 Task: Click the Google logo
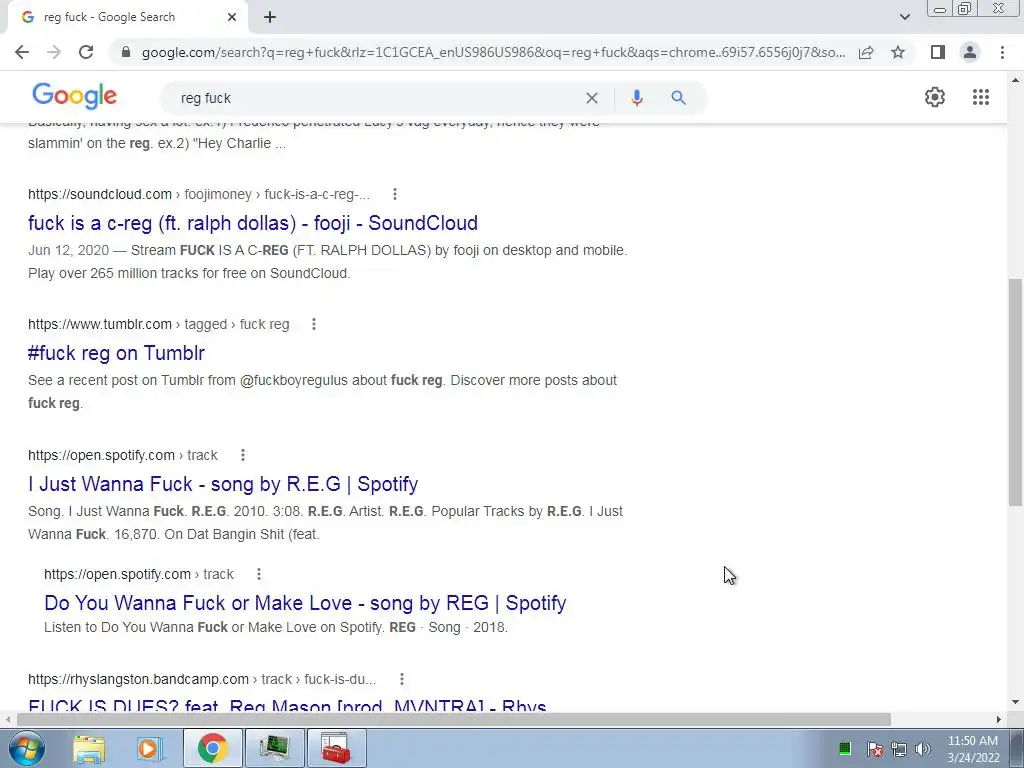pos(74,96)
